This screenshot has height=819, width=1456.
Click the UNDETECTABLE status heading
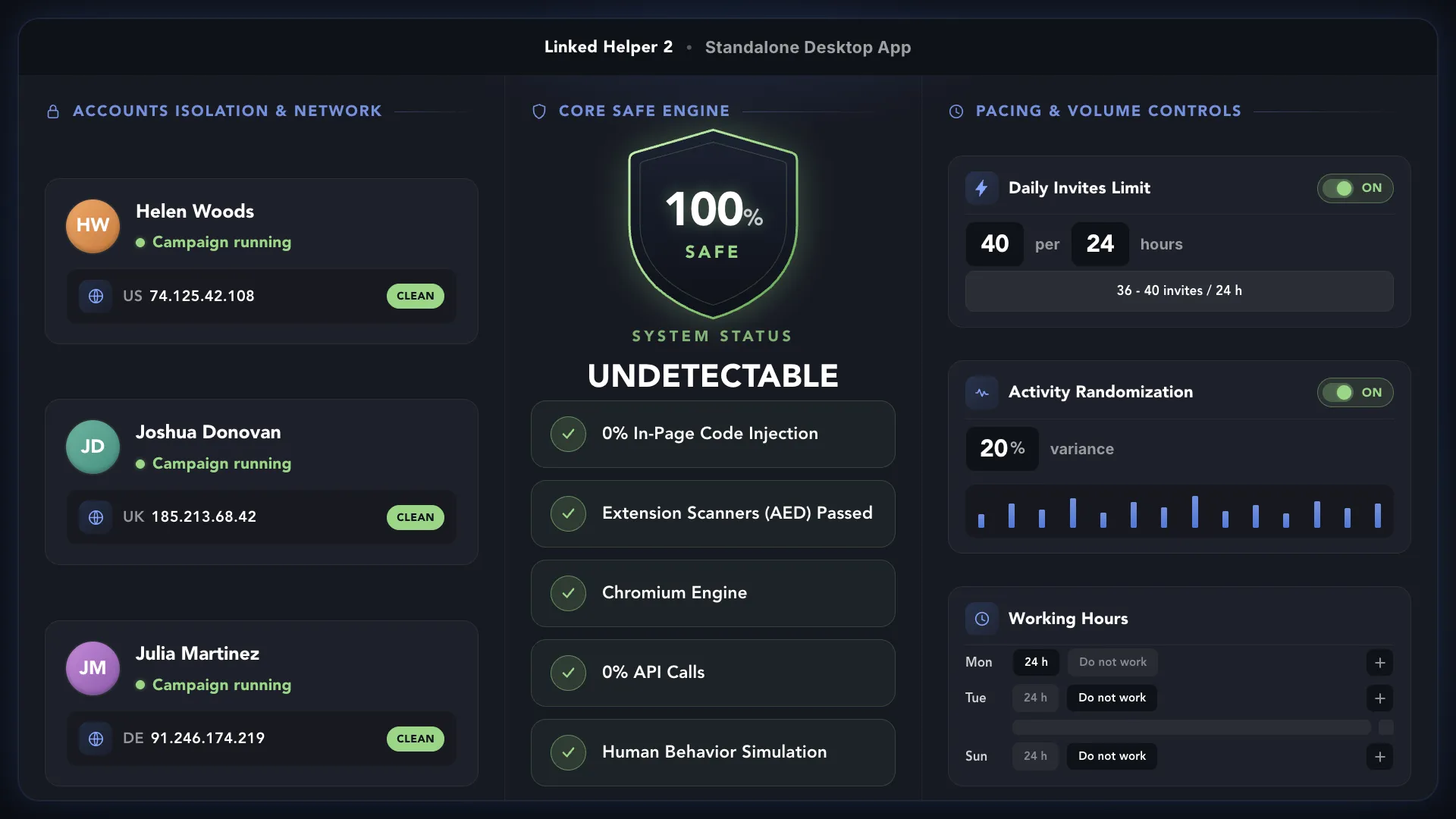click(713, 376)
